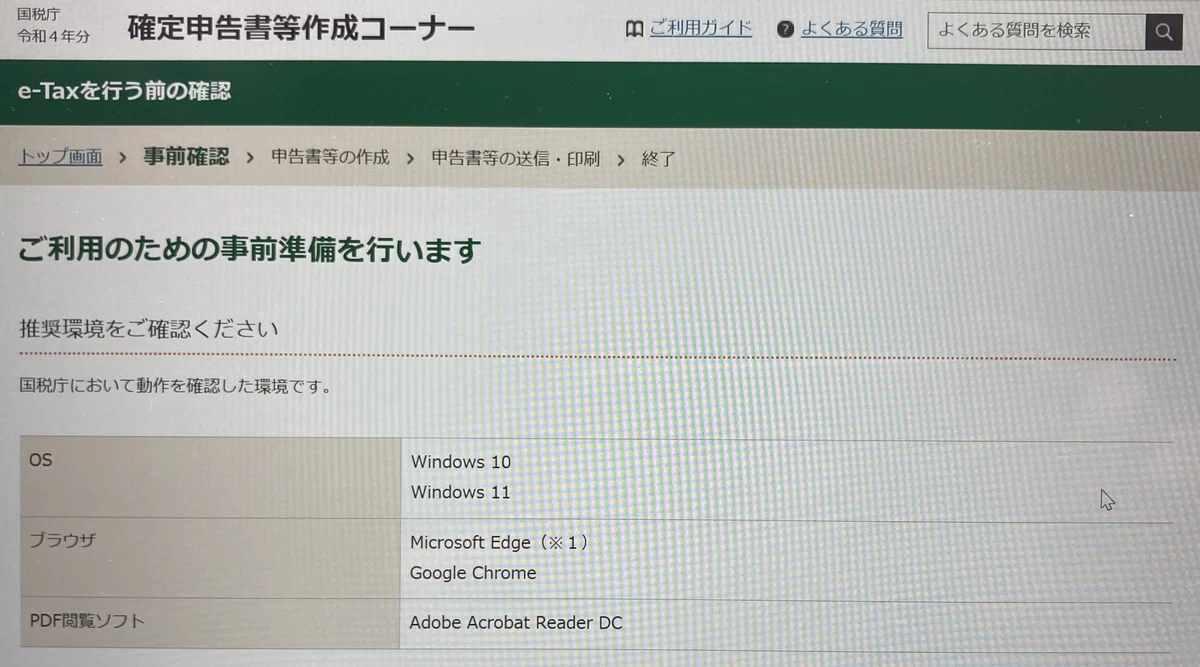
Task: Click the 国税庁において動作を確認した環境です sentence
Action: click(x=176, y=385)
